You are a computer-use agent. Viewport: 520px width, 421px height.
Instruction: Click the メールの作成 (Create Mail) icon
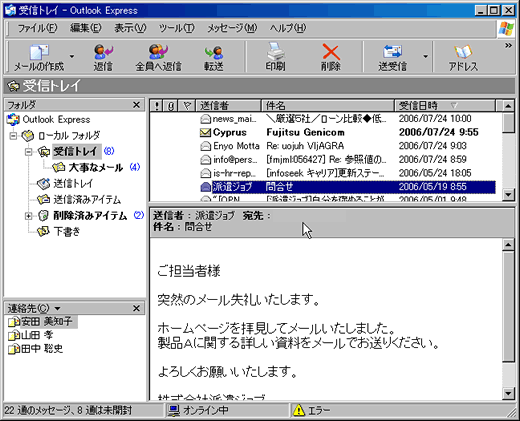39,57
